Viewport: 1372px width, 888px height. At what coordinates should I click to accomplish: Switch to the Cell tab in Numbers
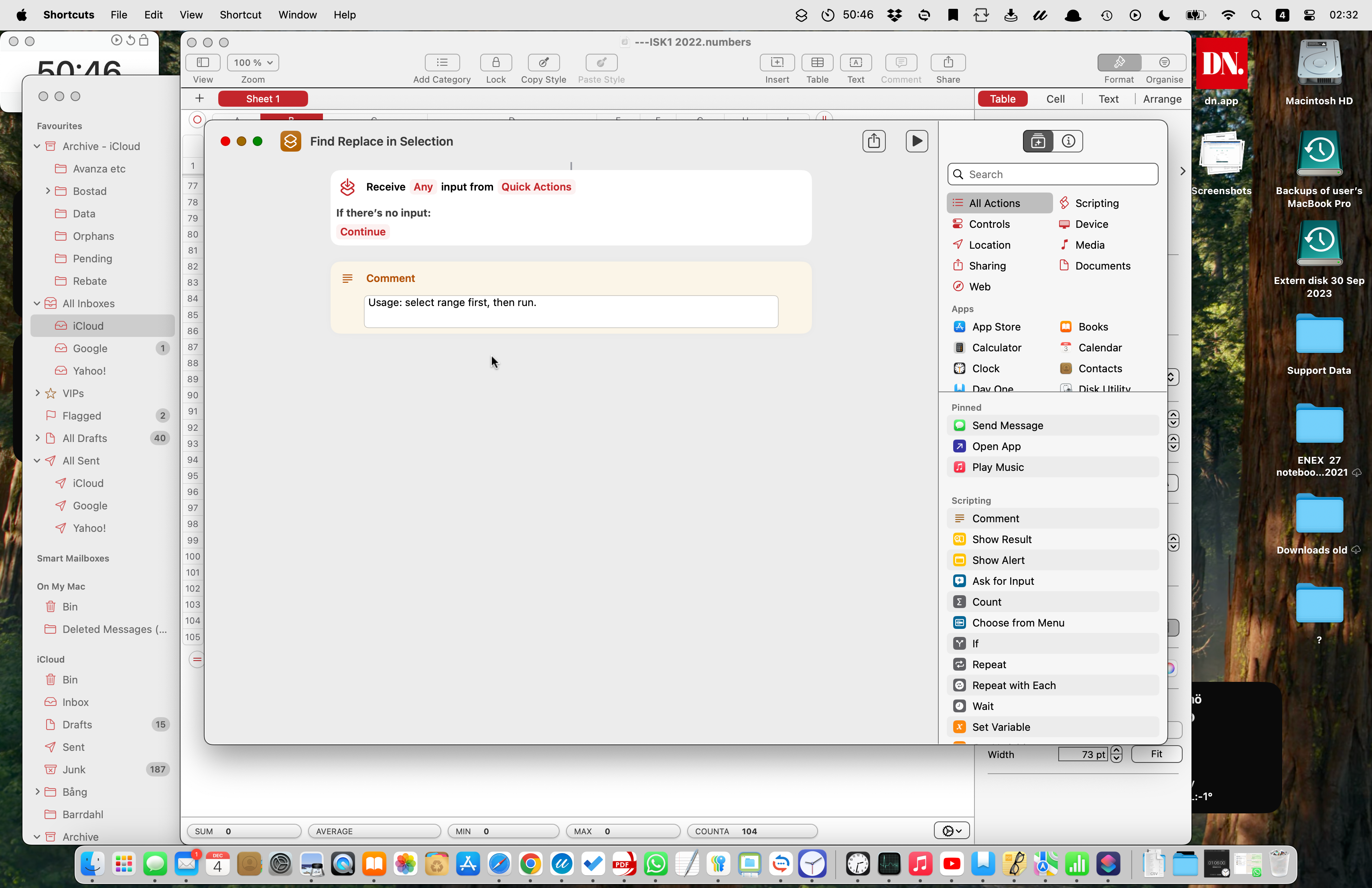click(1055, 99)
